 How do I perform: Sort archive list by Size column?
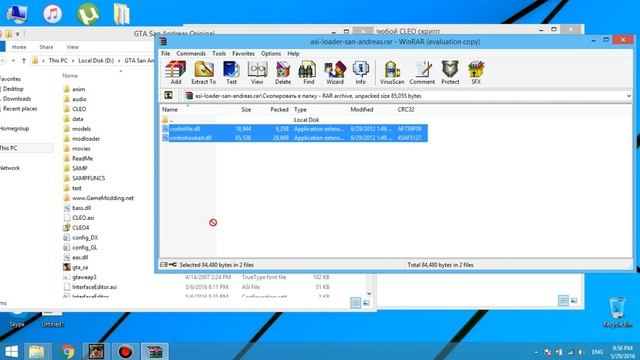246,109
